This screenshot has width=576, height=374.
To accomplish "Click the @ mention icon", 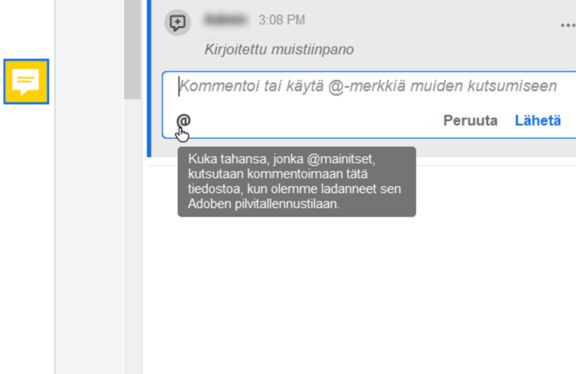I will click(184, 120).
